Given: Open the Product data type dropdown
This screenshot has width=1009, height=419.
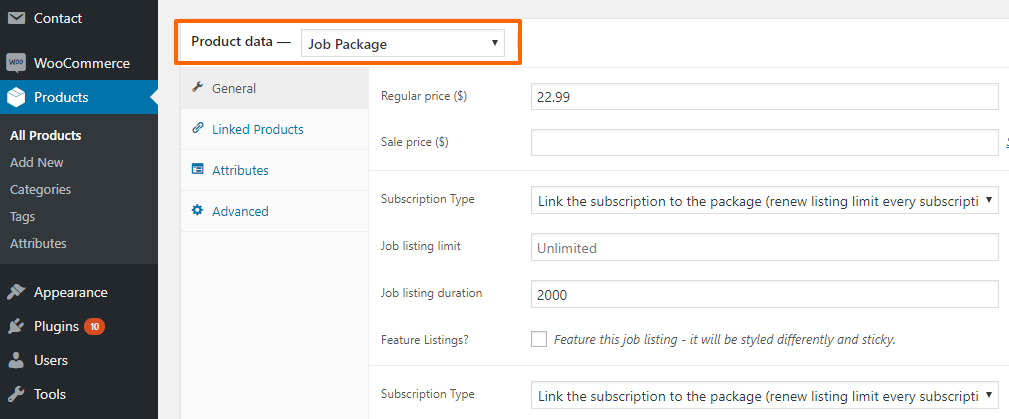Looking at the screenshot, I should (403, 44).
